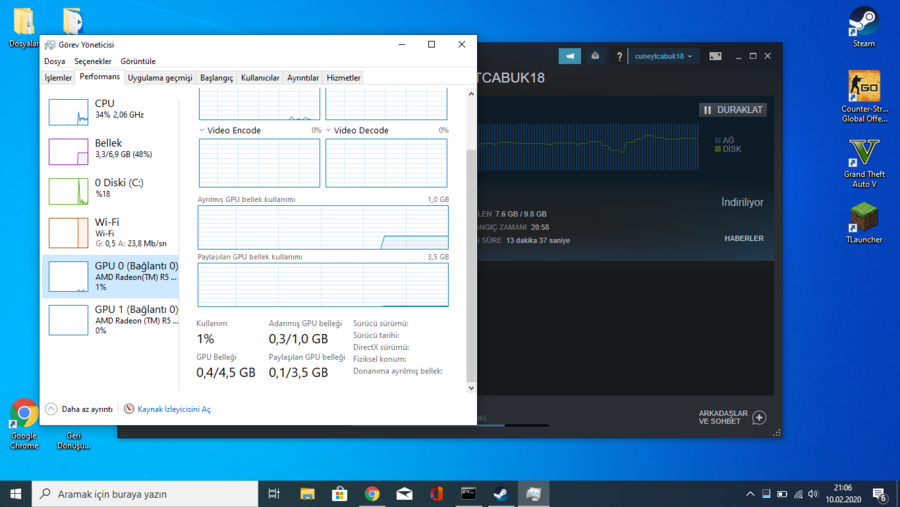The width and height of the screenshot is (900, 507).
Task: Select GPU 0 performance entry
Action: click(111, 277)
